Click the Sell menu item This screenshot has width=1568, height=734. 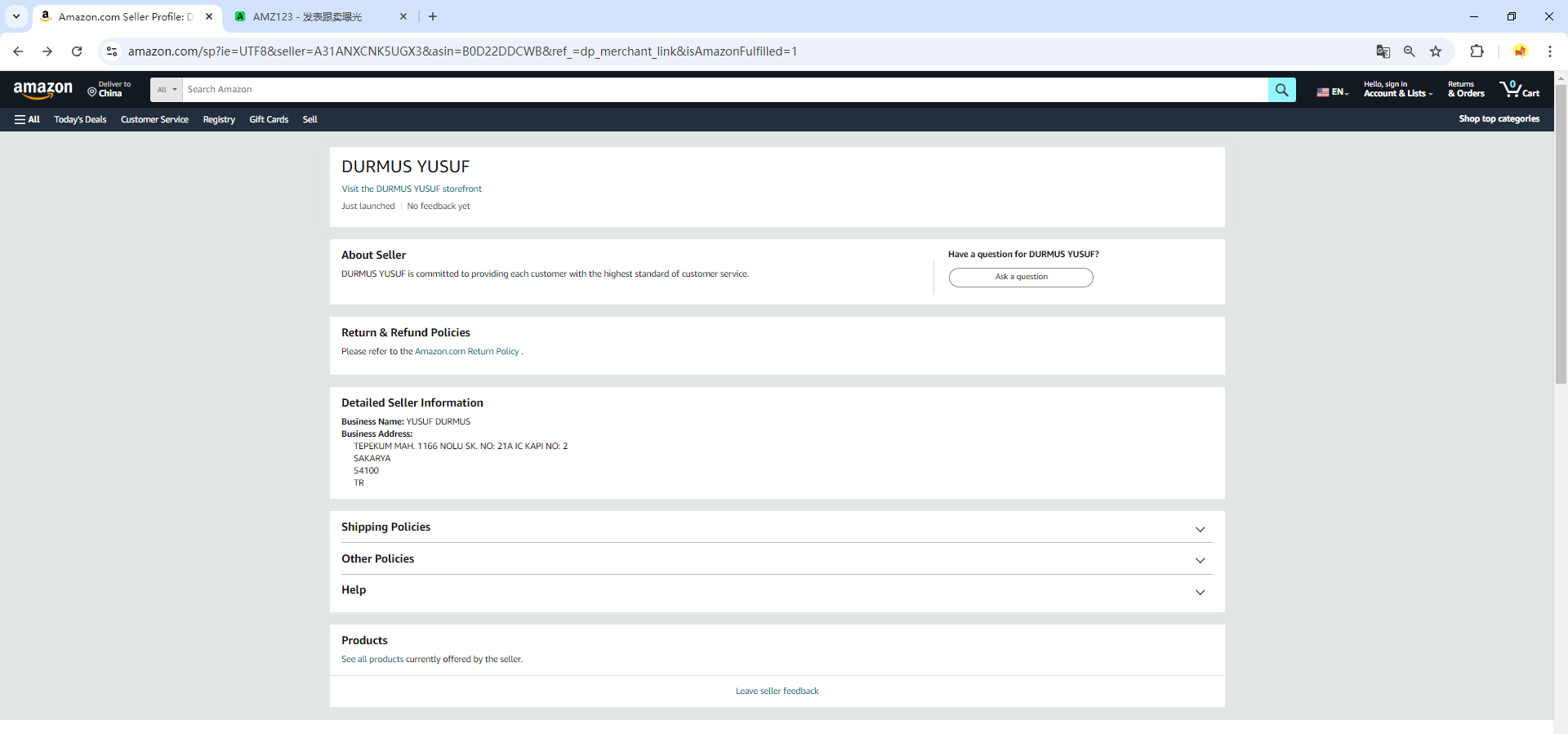pyautogui.click(x=310, y=119)
